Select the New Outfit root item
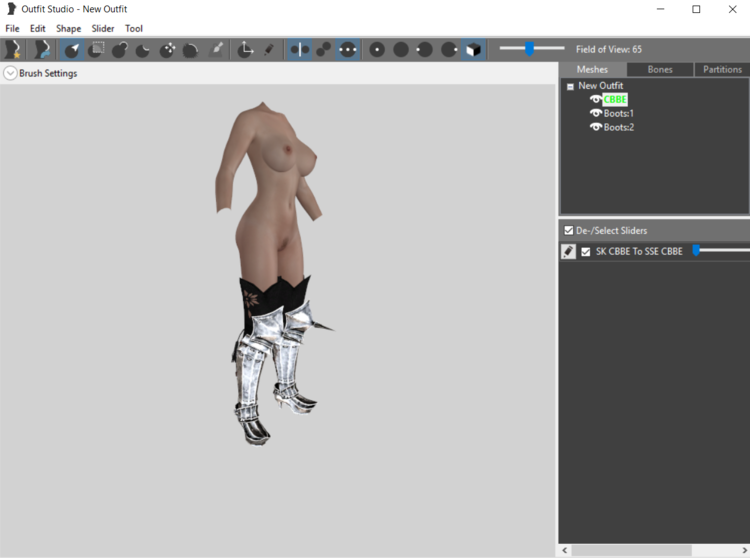Image resolution: width=750 pixels, height=558 pixels. pos(601,86)
